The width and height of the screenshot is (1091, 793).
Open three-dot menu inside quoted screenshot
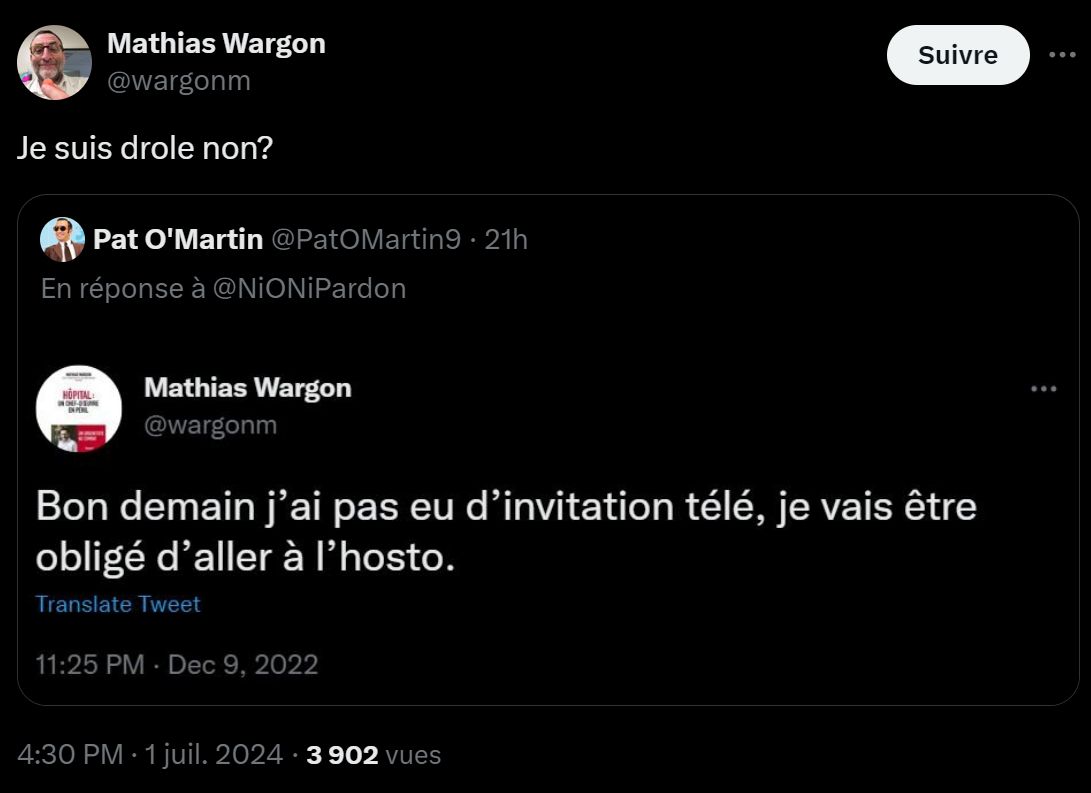pyautogui.click(x=1043, y=388)
